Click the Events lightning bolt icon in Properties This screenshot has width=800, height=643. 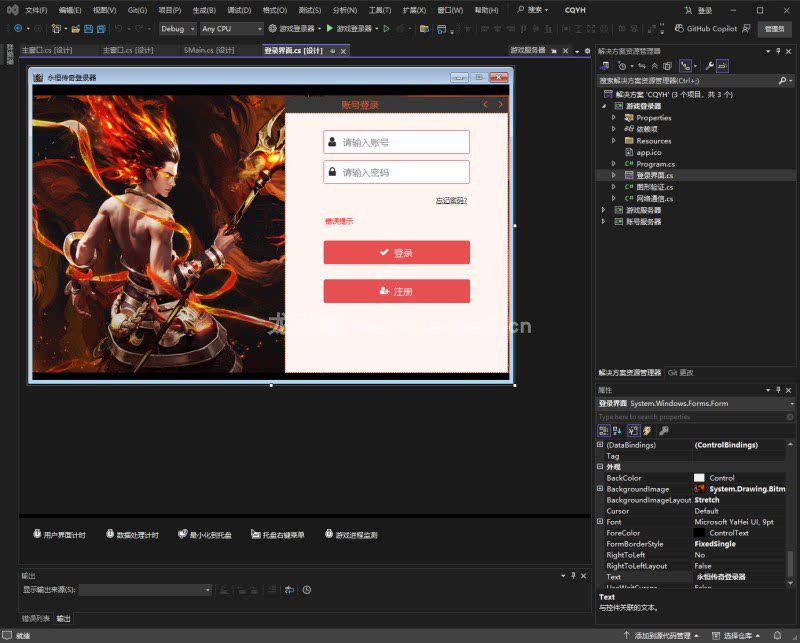(647, 430)
